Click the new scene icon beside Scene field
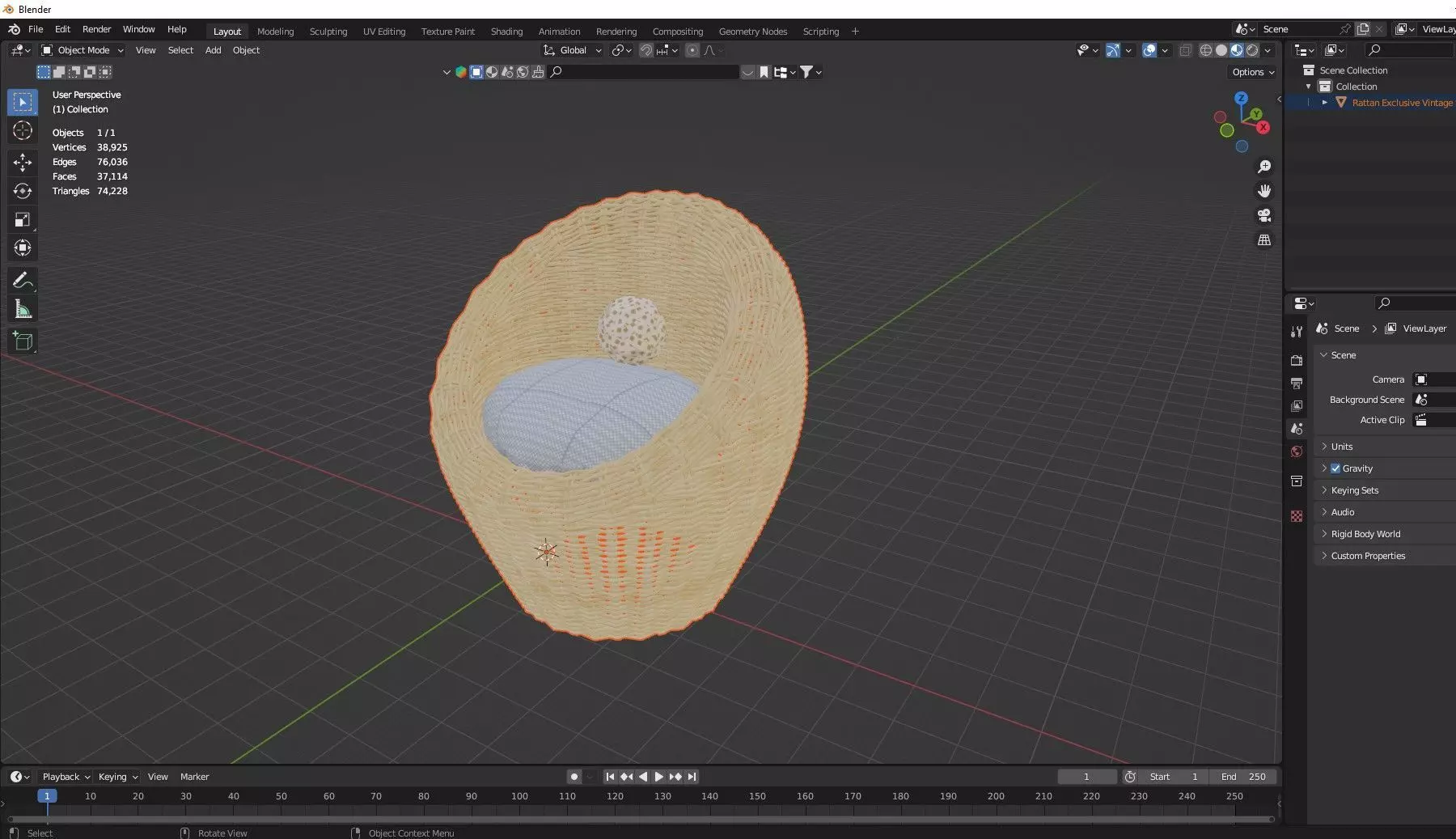Image resolution: width=1456 pixels, height=839 pixels. point(1363,29)
